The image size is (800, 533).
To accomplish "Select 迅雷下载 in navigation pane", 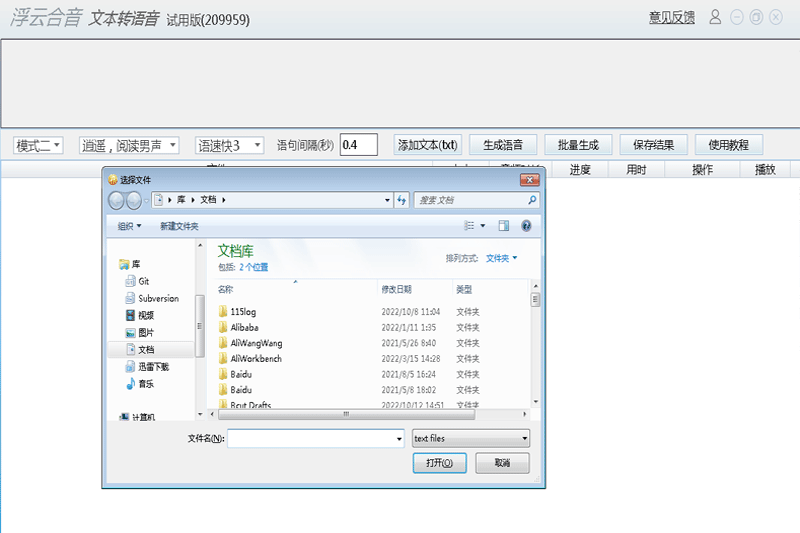I will pyautogui.click(x=147, y=367).
